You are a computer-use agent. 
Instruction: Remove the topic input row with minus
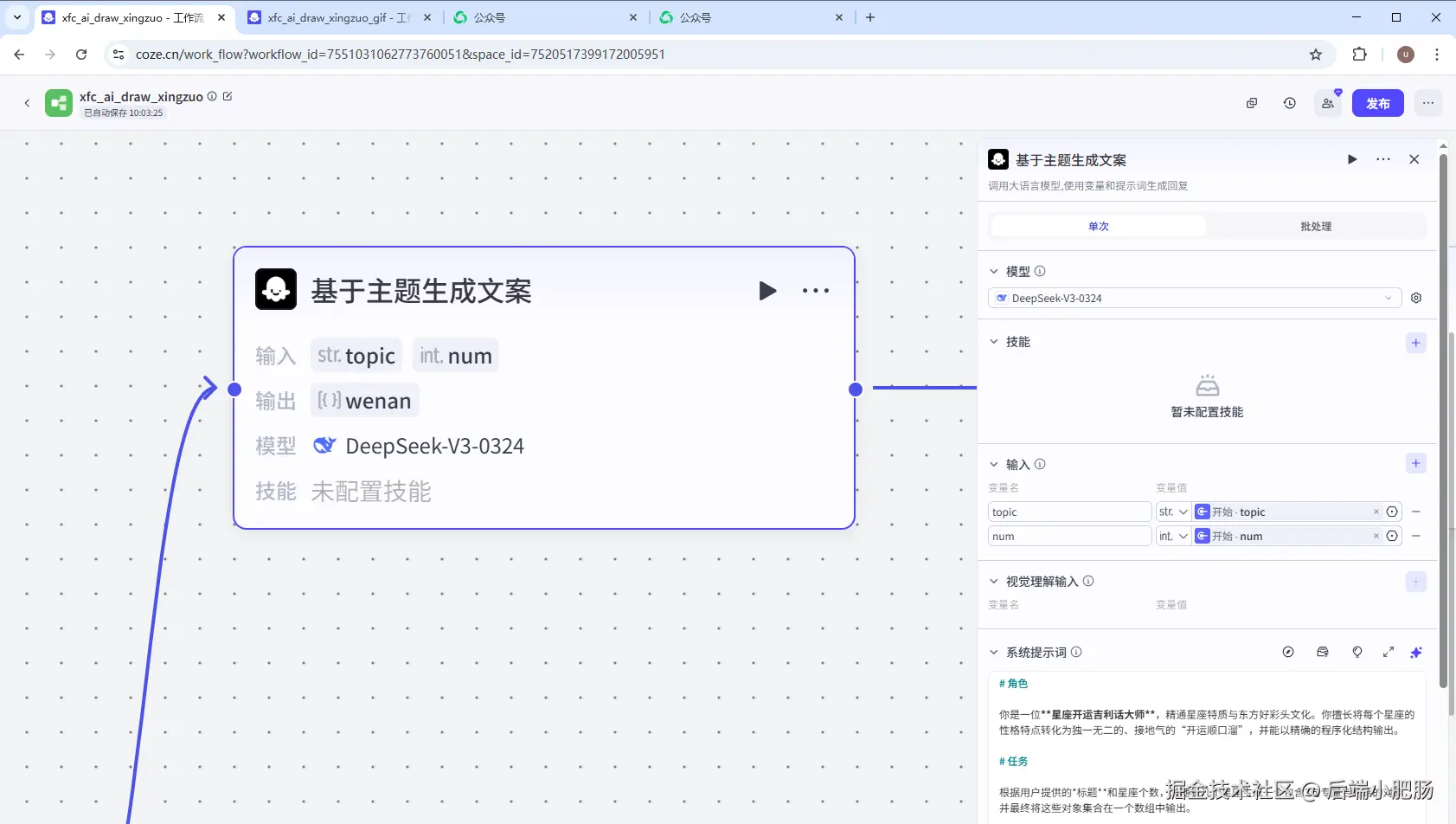1416,512
